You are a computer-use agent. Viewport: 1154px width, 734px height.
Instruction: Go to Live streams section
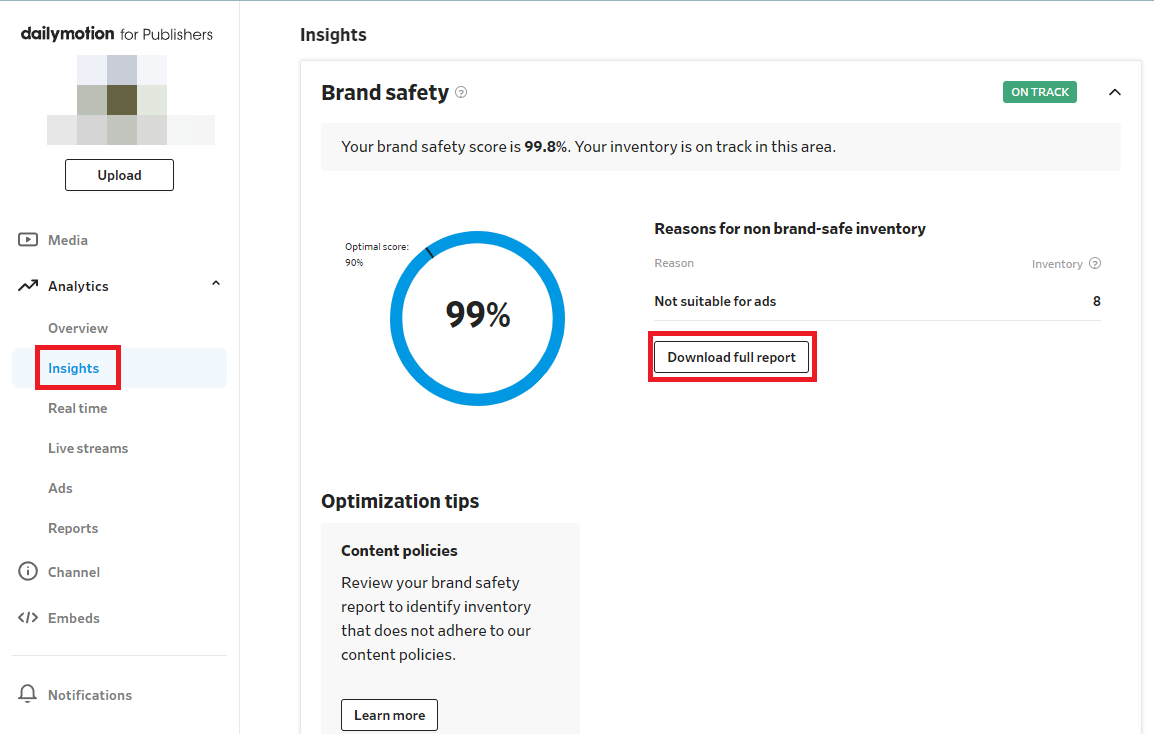point(88,448)
